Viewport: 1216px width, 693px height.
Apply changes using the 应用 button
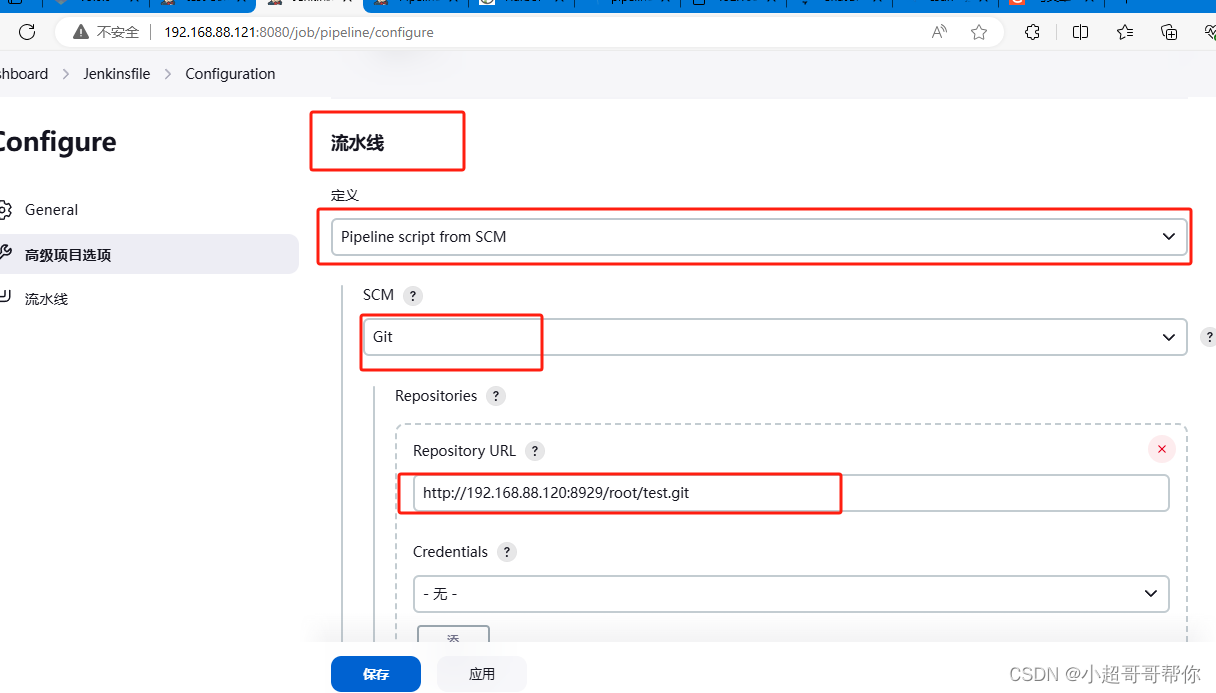tap(481, 674)
